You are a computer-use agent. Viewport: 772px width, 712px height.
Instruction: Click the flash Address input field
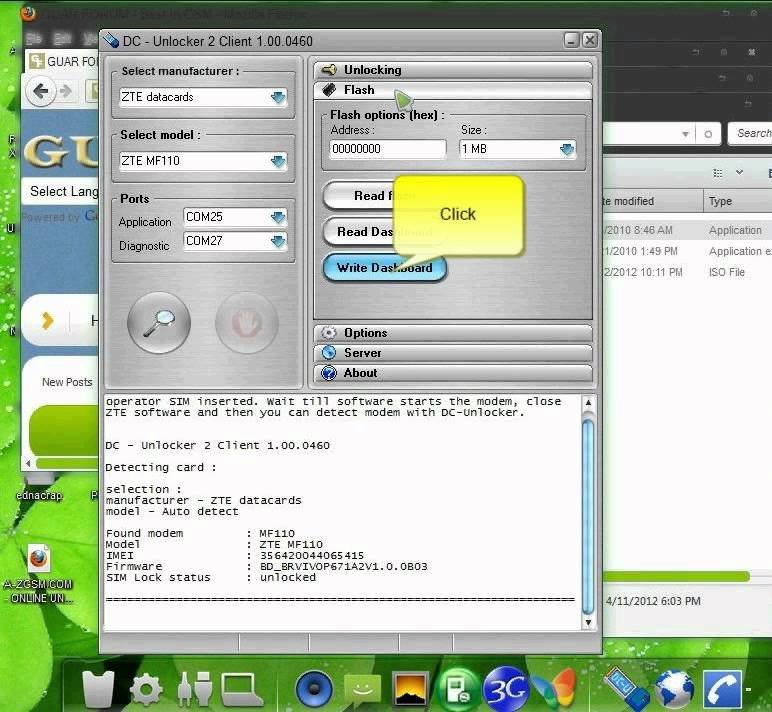(388, 149)
